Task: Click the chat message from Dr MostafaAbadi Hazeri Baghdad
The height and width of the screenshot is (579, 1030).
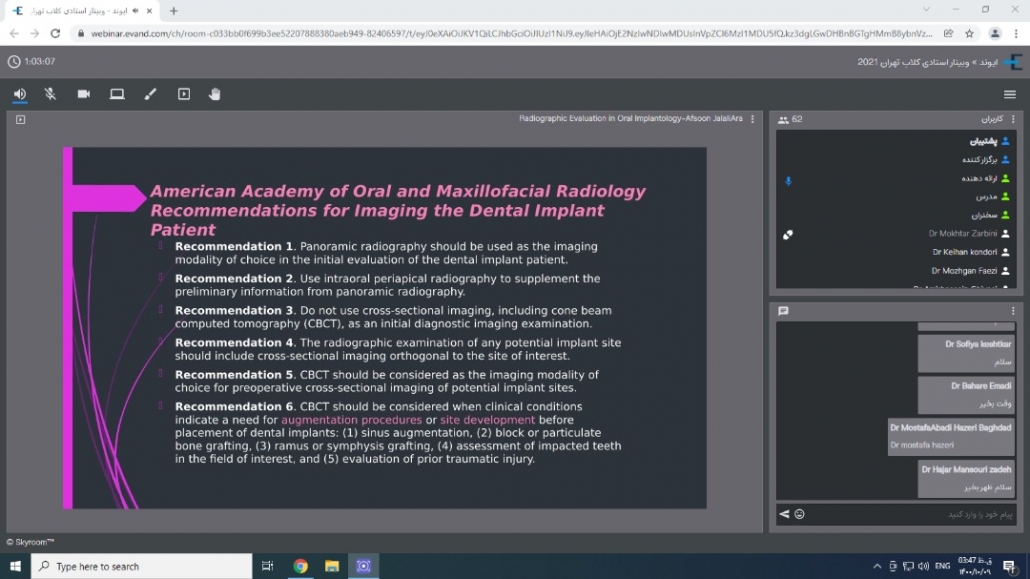Action: 951,436
